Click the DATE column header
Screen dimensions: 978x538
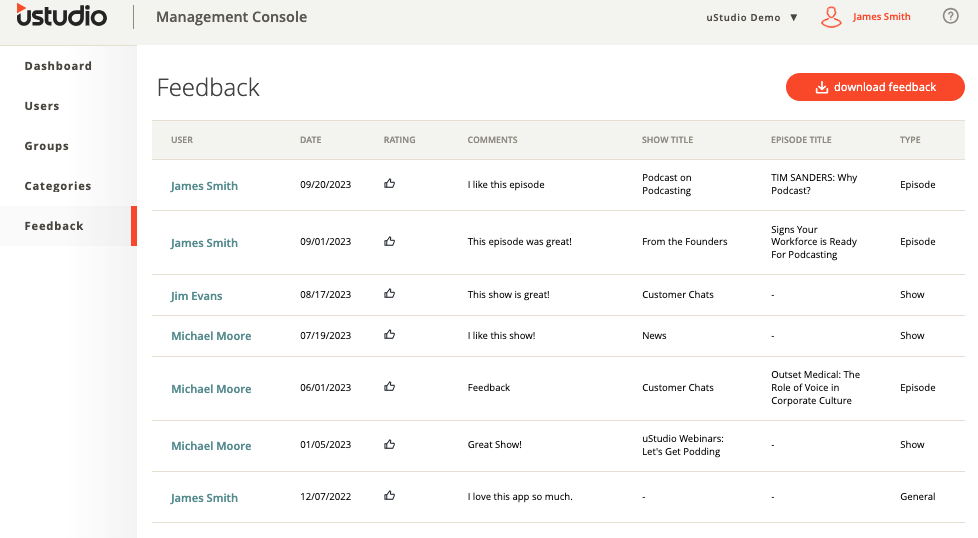[311, 140]
